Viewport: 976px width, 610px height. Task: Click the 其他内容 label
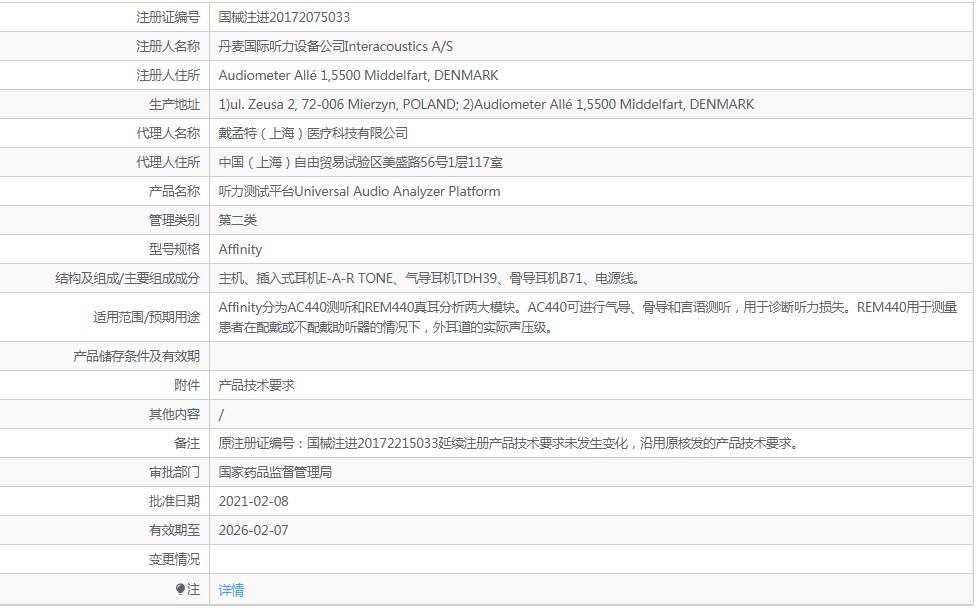pyautogui.click(x=174, y=415)
